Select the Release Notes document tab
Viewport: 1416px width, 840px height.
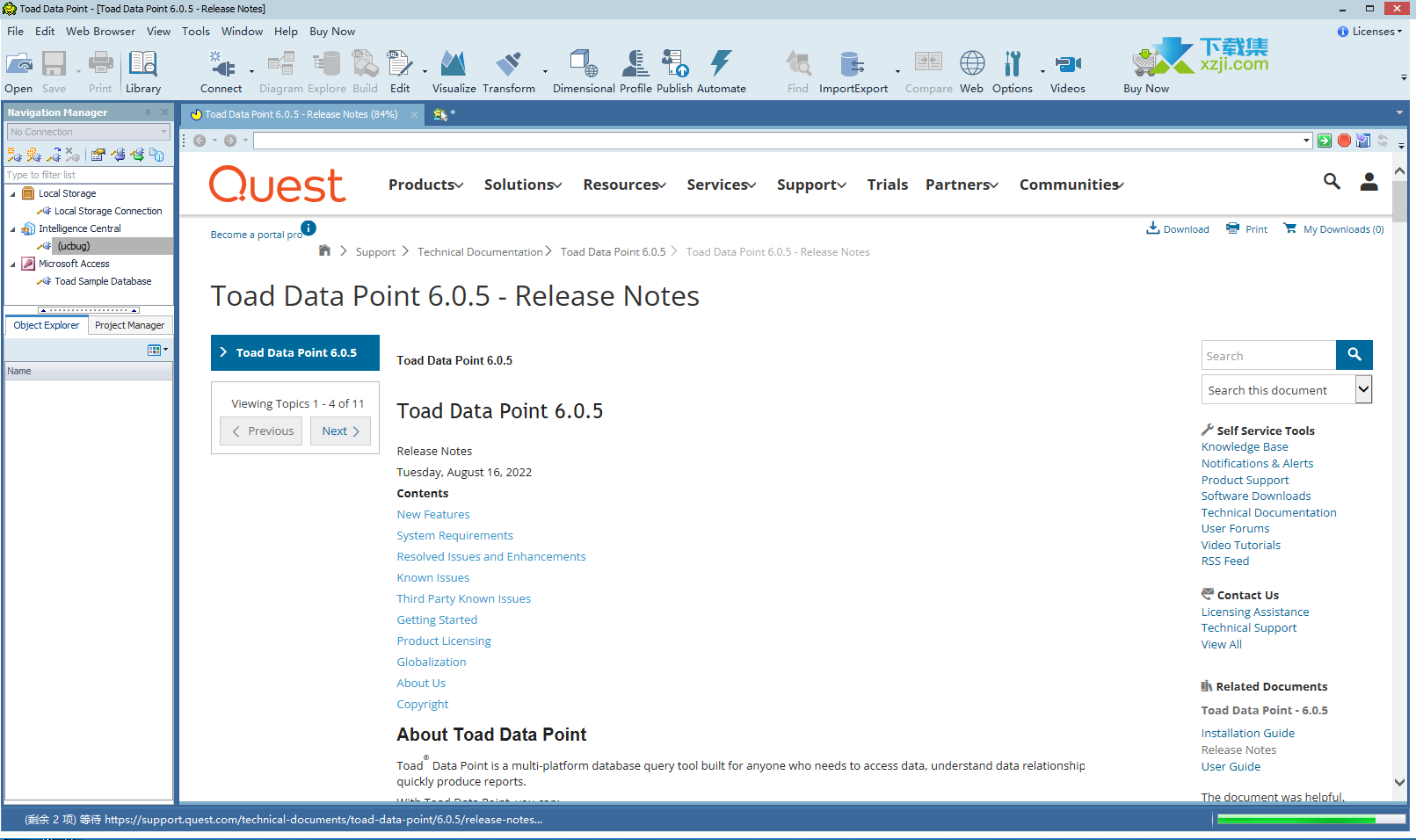pyautogui.click(x=301, y=114)
